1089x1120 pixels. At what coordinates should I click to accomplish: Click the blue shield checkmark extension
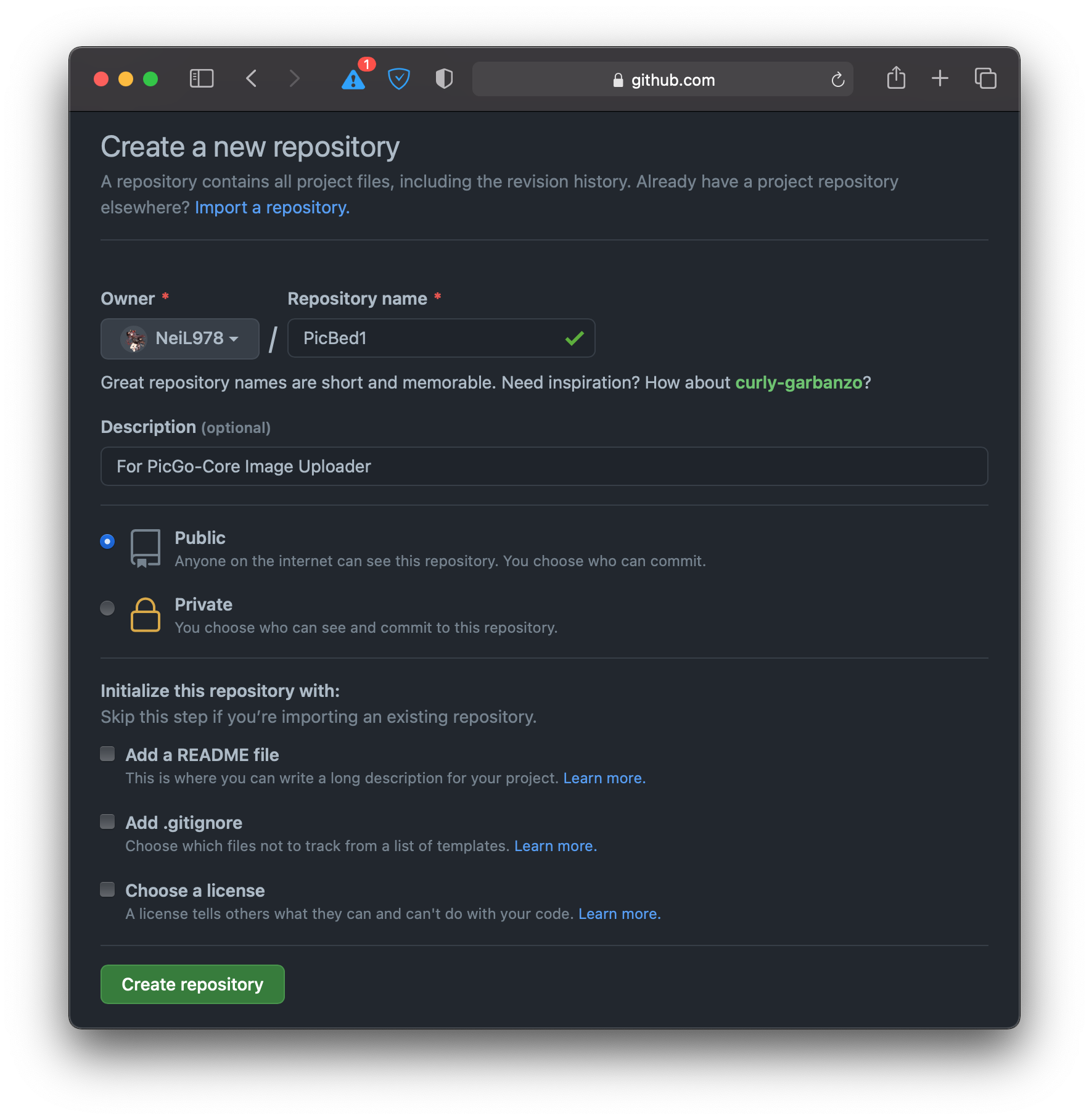click(399, 78)
